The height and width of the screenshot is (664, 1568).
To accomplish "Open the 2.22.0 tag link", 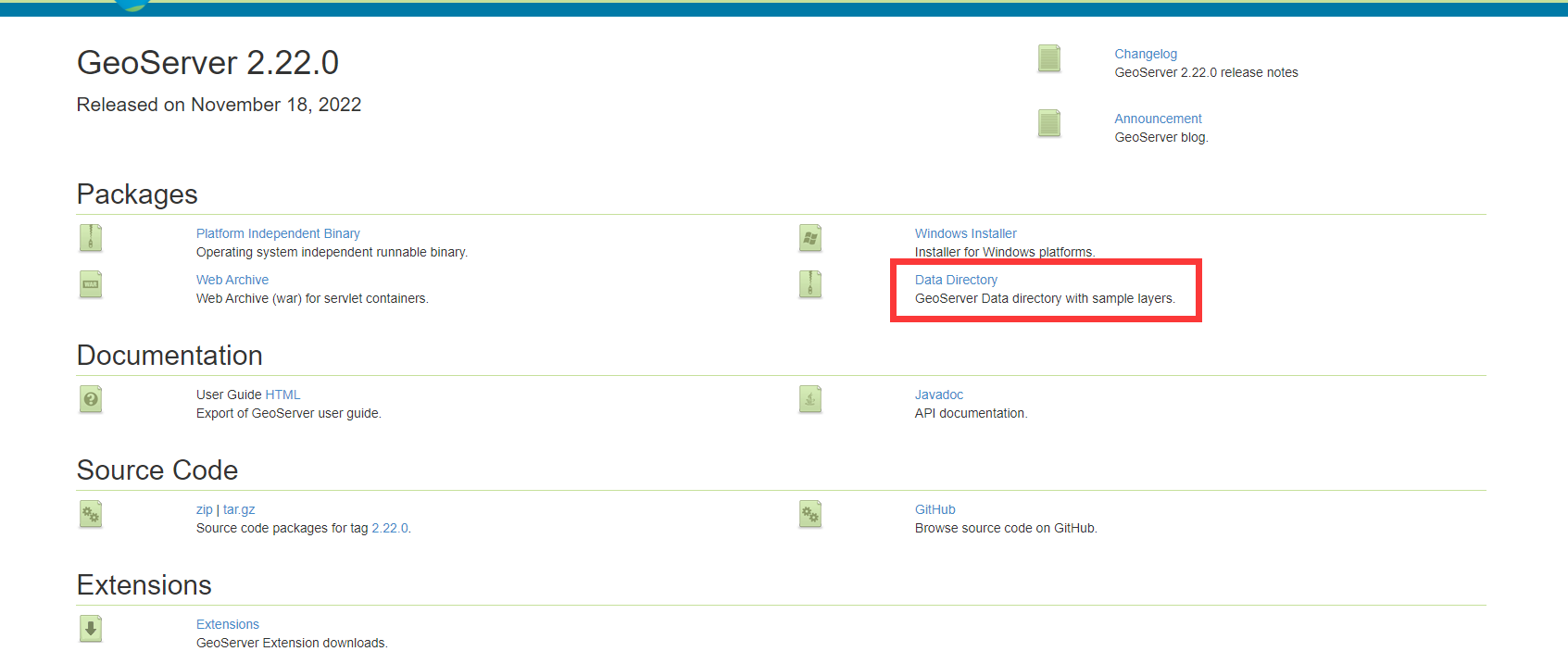I will (390, 528).
